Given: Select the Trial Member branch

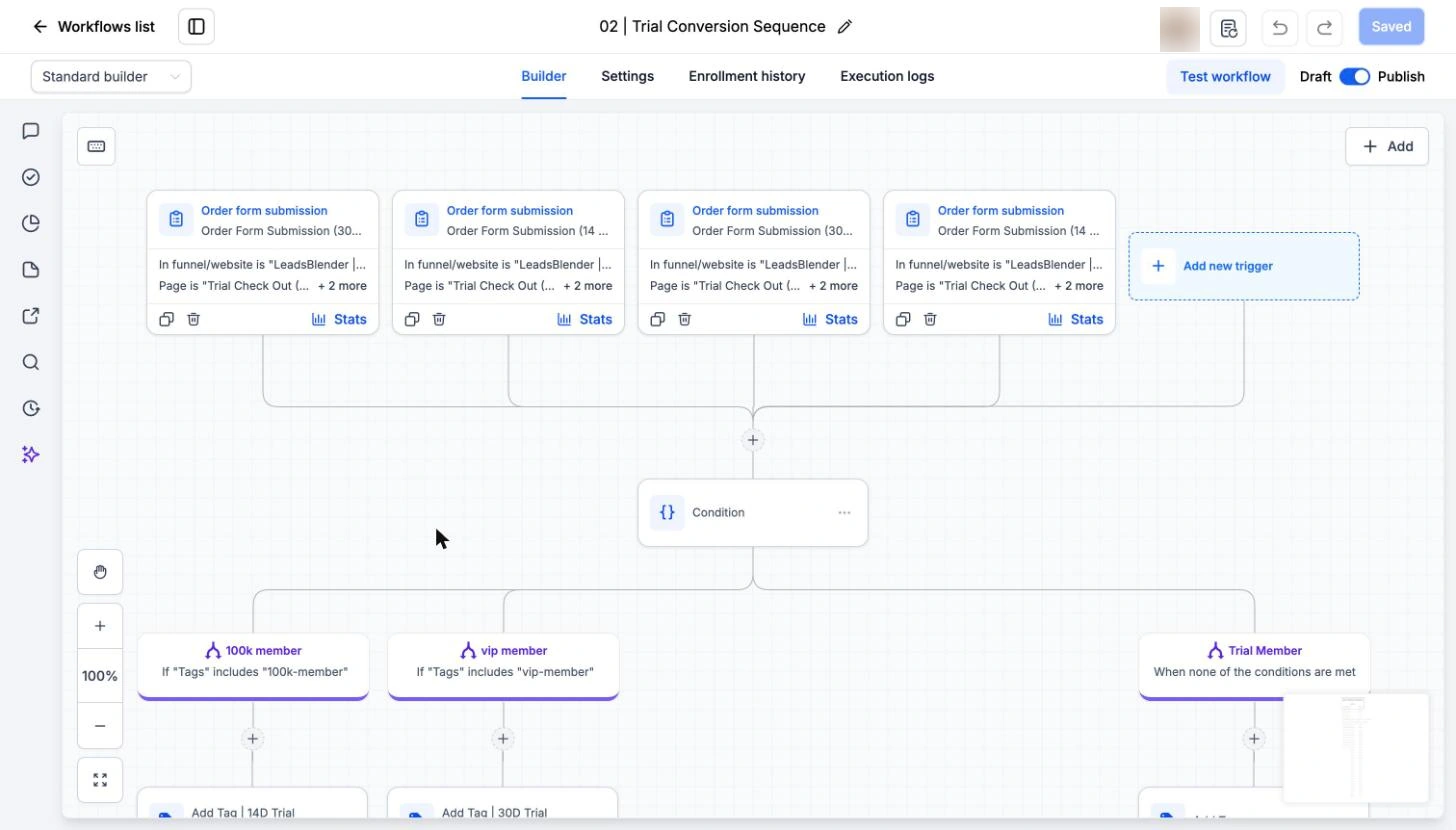Looking at the screenshot, I should coord(1254,666).
